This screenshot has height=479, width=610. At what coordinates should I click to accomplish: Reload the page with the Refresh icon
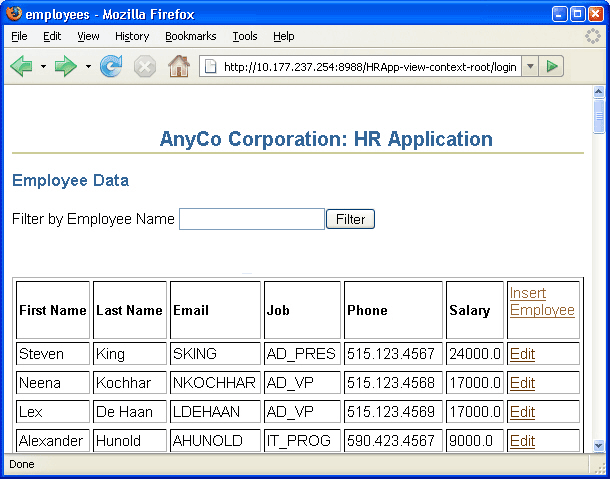(x=111, y=67)
